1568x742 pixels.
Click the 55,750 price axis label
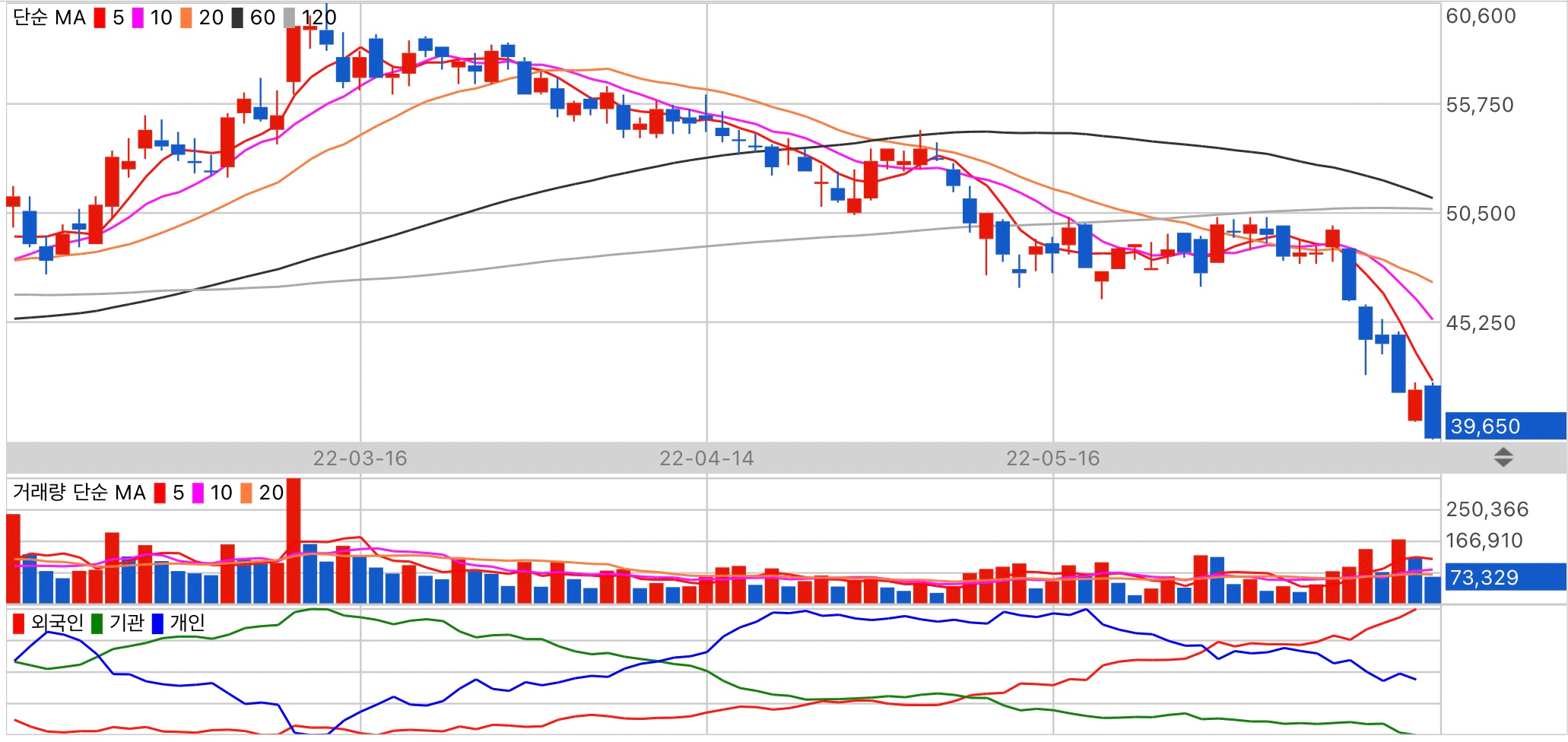(x=1480, y=105)
